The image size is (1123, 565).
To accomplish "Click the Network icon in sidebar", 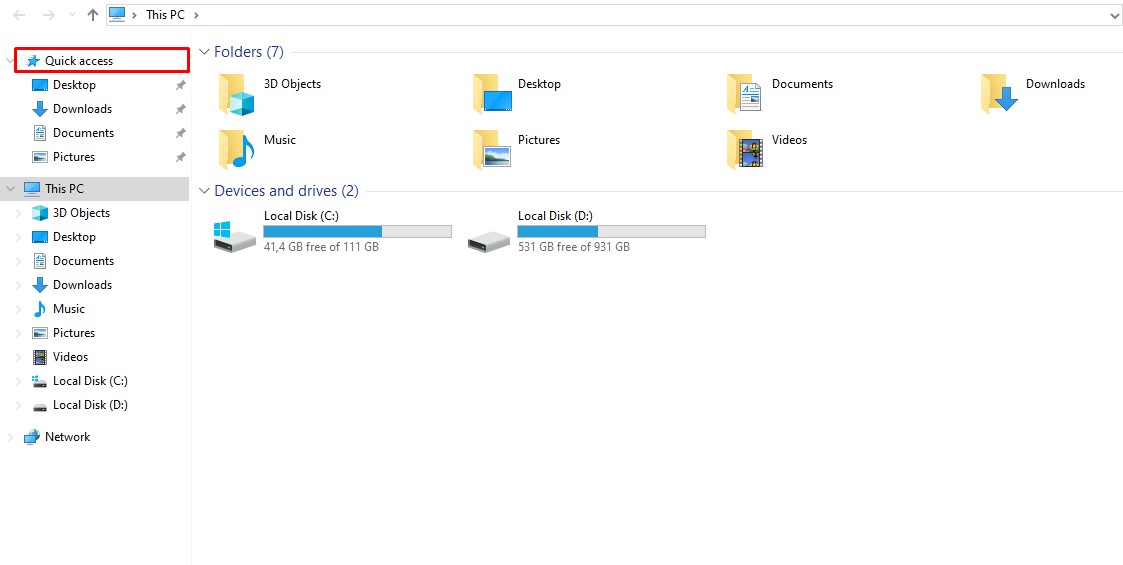I will click(x=32, y=437).
